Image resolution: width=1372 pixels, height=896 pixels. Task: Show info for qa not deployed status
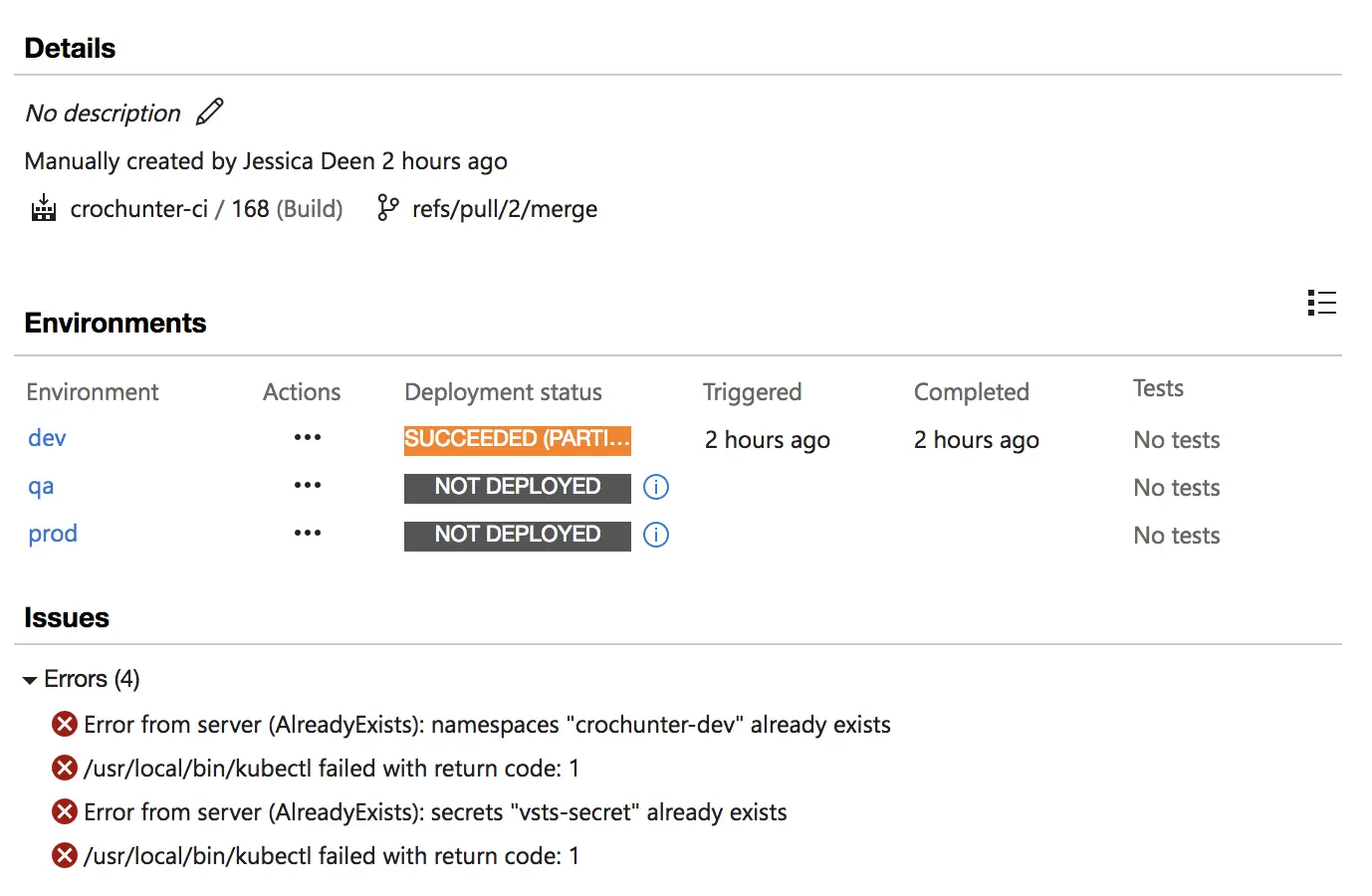pos(656,487)
